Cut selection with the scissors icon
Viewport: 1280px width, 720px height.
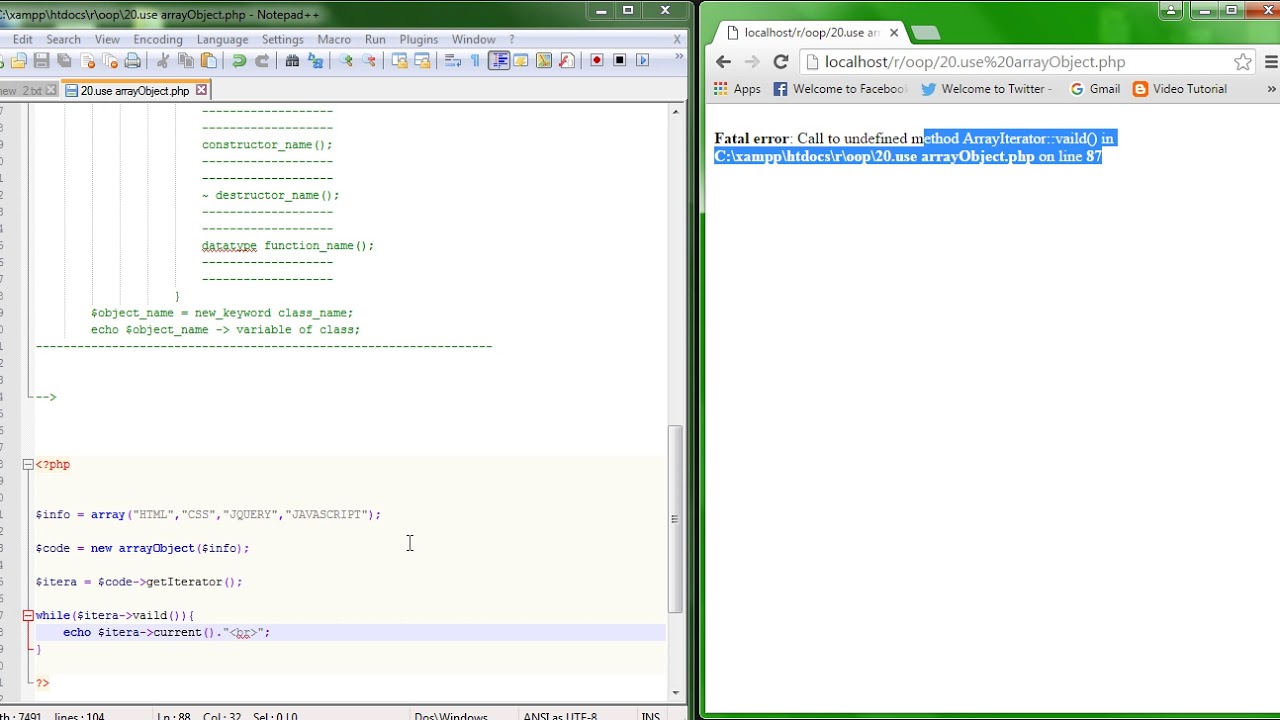pyautogui.click(x=162, y=60)
